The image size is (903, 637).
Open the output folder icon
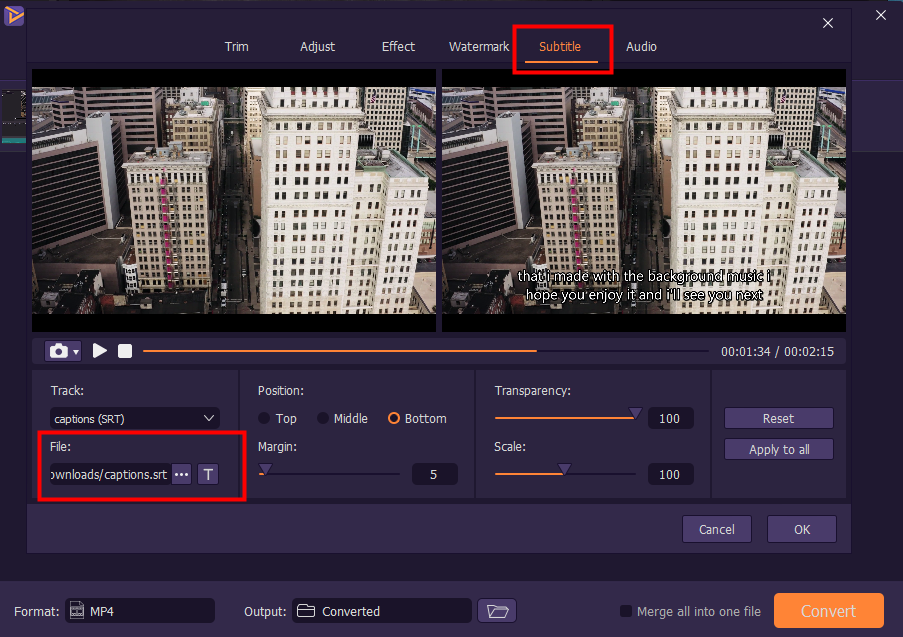pyautogui.click(x=495, y=611)
